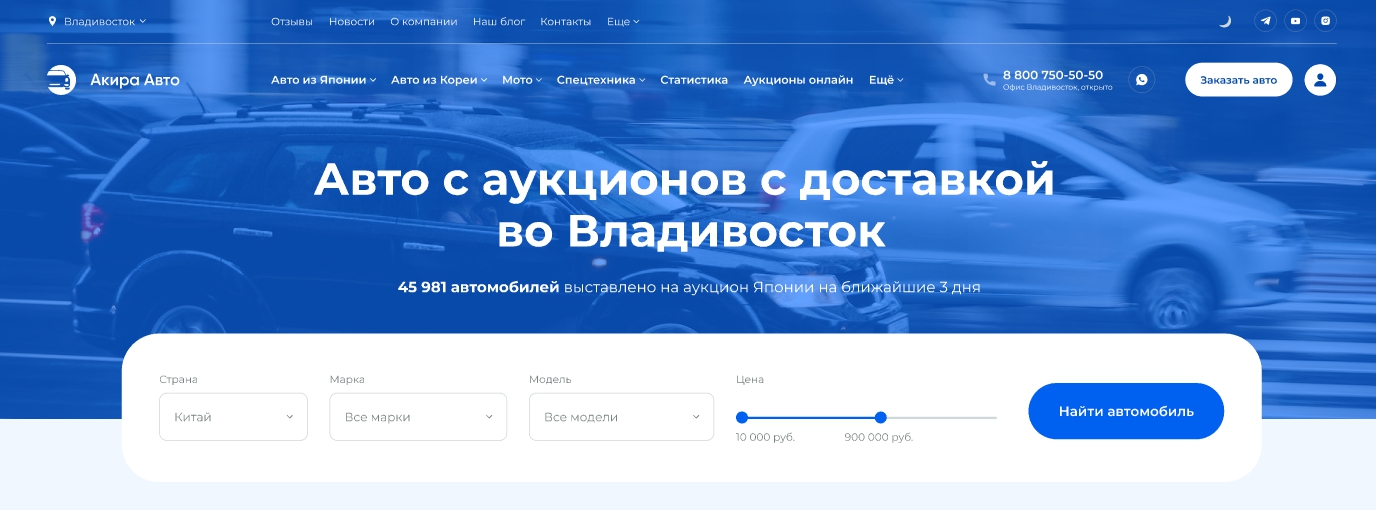This screenshot has height=510, width=1376.
Task: Click the Авто с аукционов heading
Action: 685,205
